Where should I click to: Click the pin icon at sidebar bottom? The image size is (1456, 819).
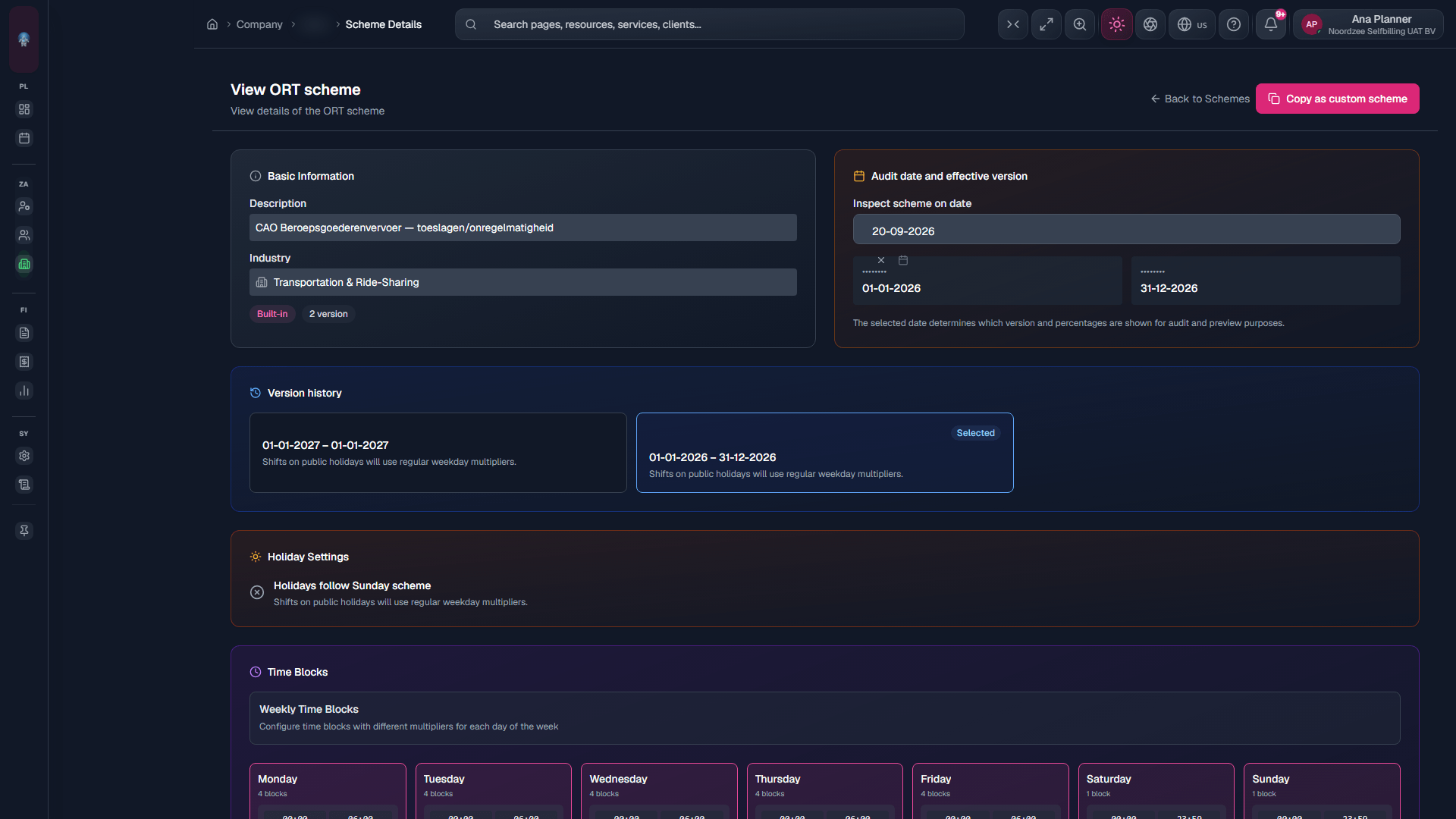(x=24, y=531)
